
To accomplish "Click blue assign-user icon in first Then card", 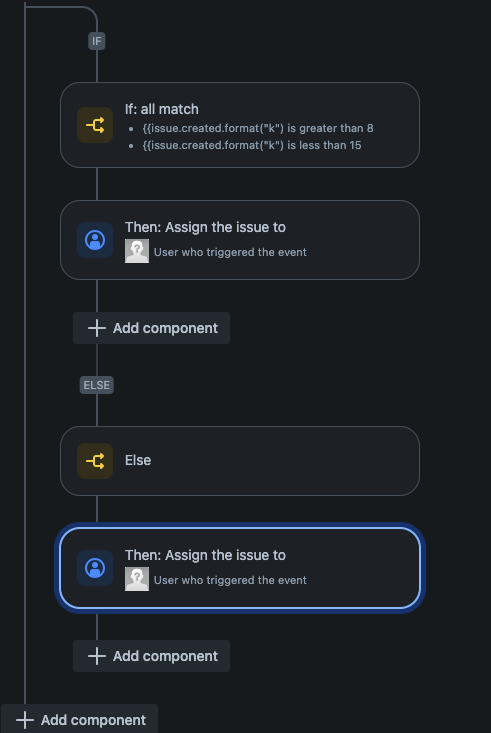I will pyautogui.click(x=95, y=240).
